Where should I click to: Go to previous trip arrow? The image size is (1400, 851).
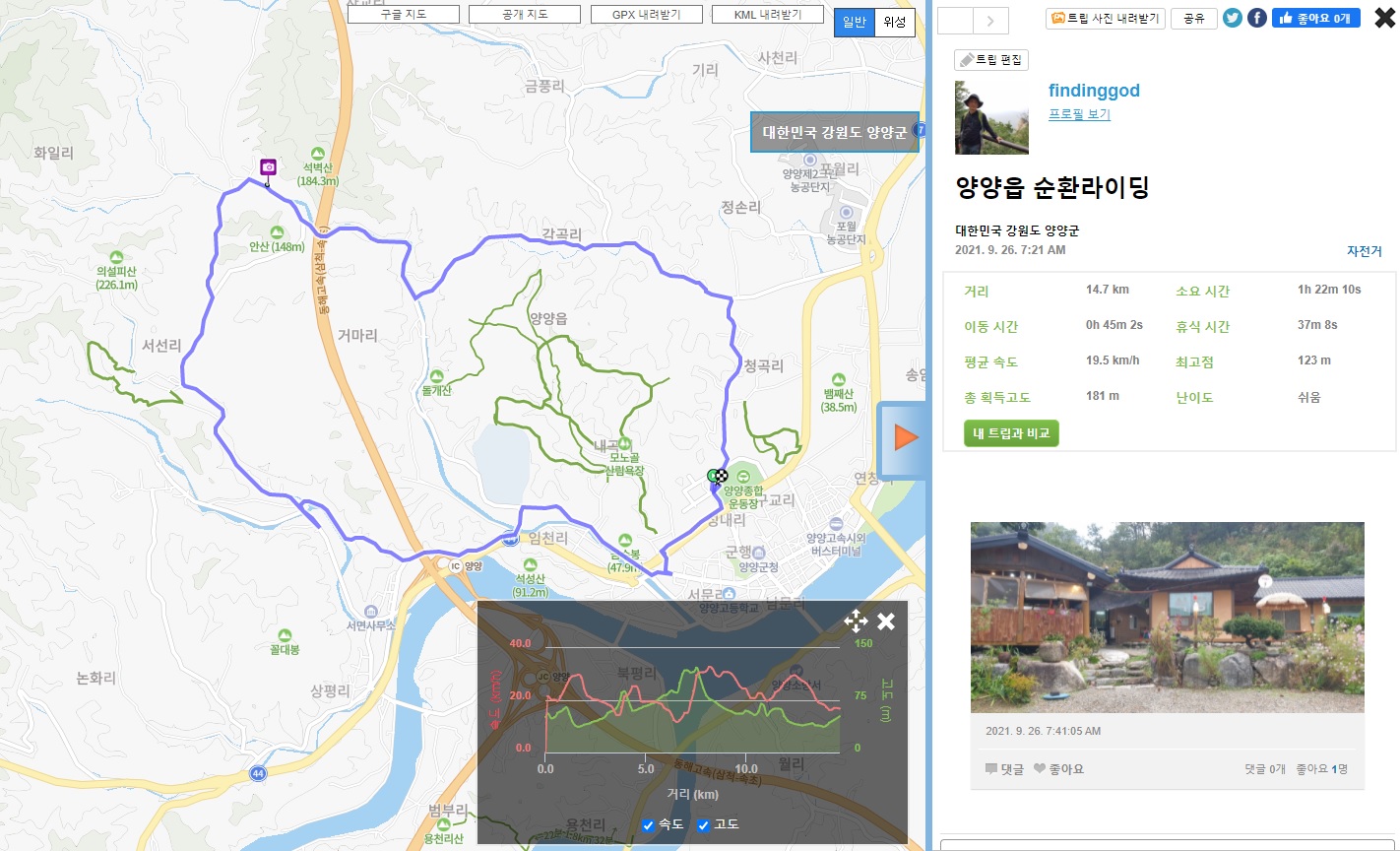955,20
